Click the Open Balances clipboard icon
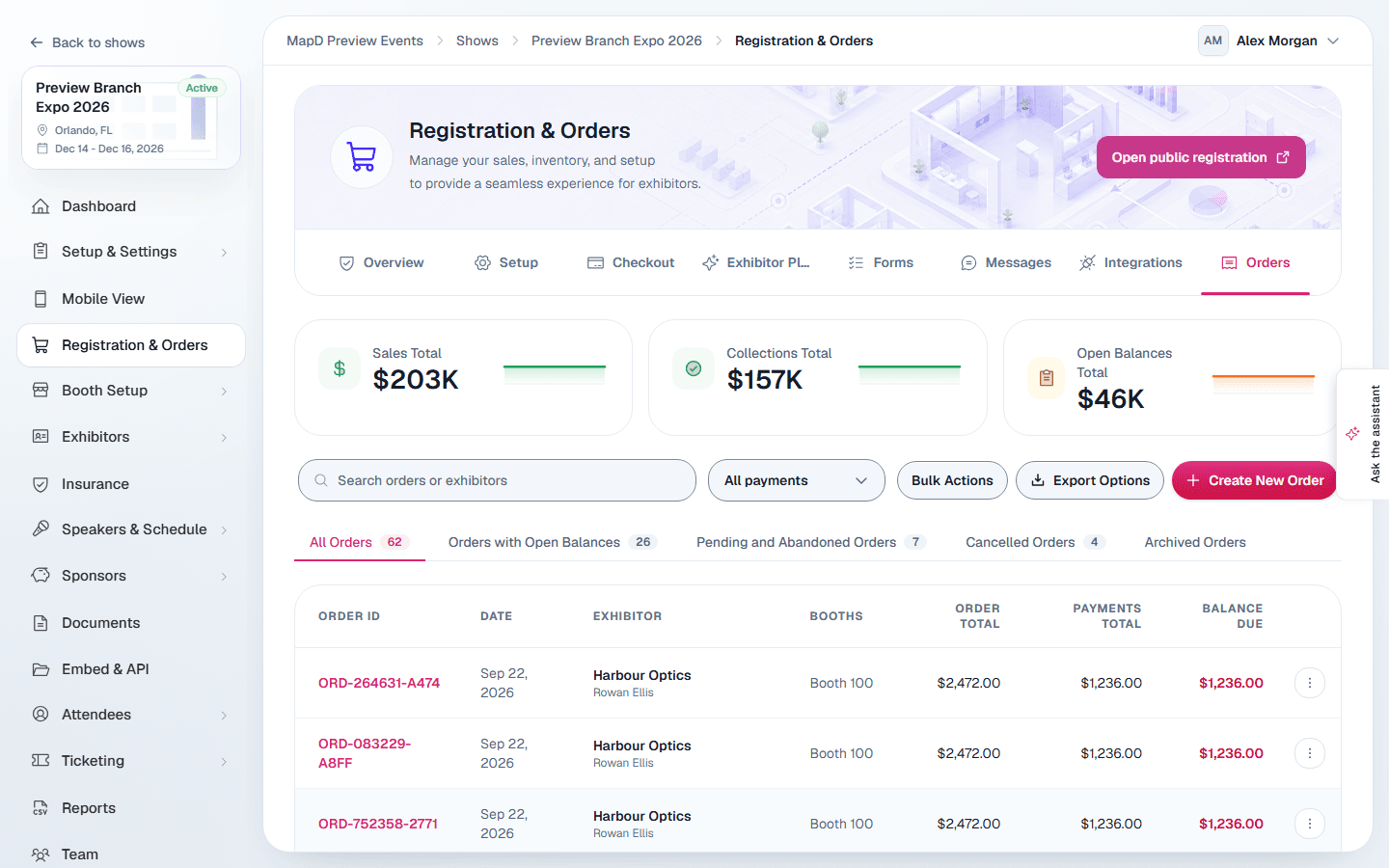This screenshot has height=868, width=1389. coord(1047,378)
